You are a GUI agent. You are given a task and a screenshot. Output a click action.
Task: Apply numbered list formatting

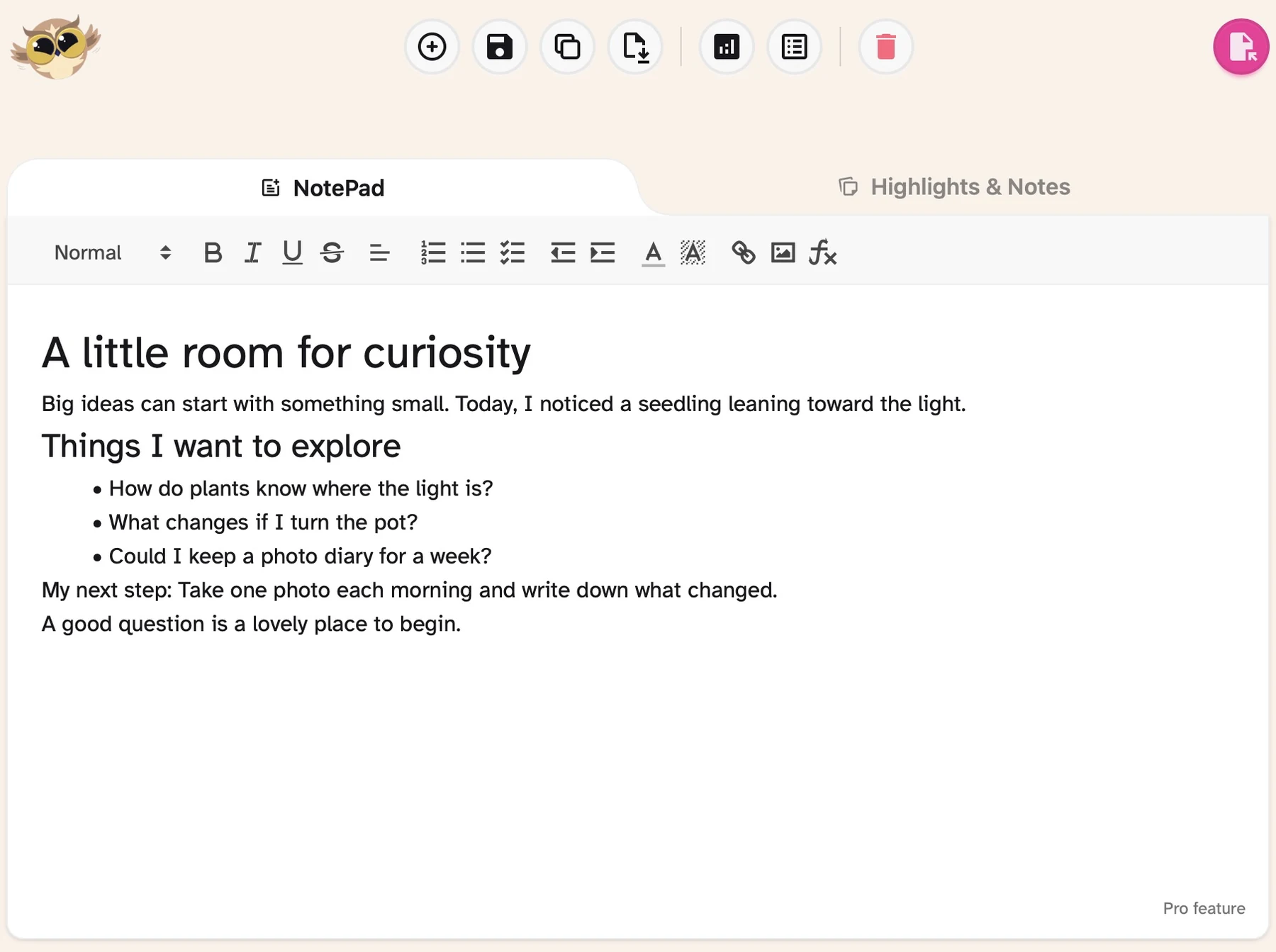[433, 252]
